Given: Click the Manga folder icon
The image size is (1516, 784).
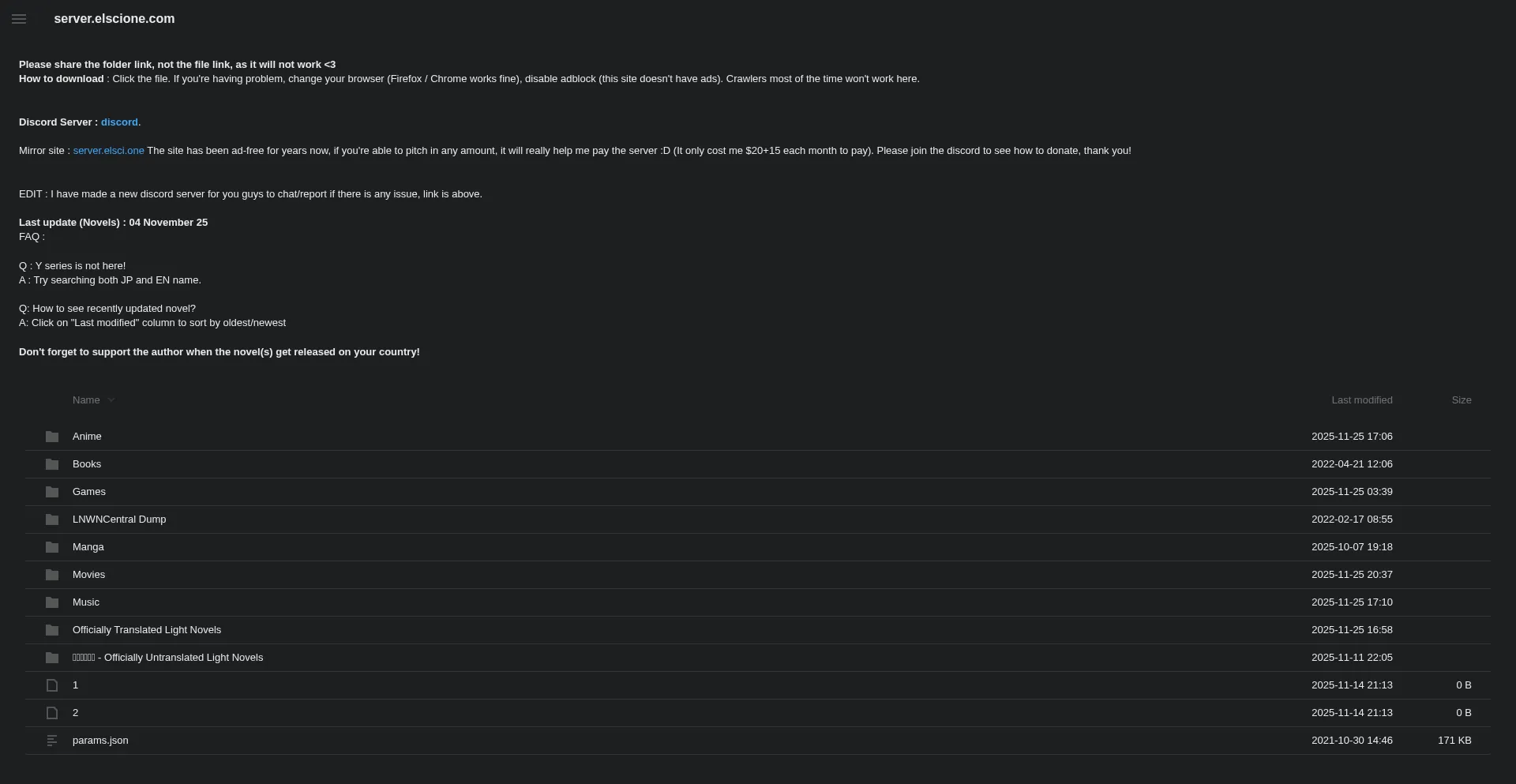Looking at the screenshot, I should pyautogui.click(x=52, y=547).
